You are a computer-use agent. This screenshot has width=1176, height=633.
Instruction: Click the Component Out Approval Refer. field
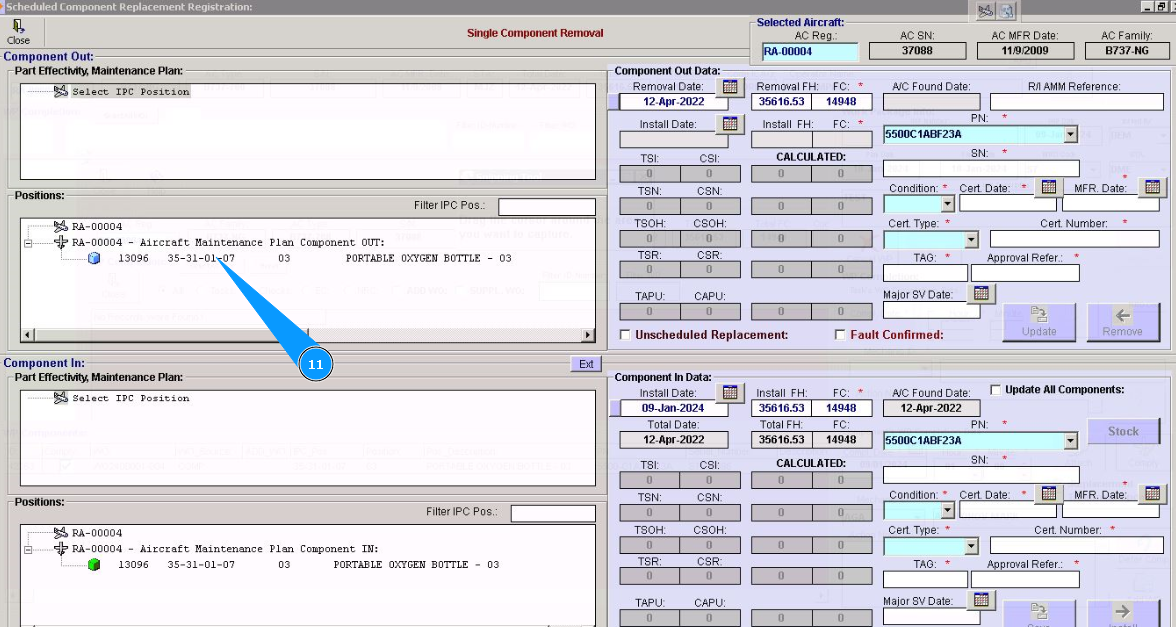click(x=1025, y=273)
